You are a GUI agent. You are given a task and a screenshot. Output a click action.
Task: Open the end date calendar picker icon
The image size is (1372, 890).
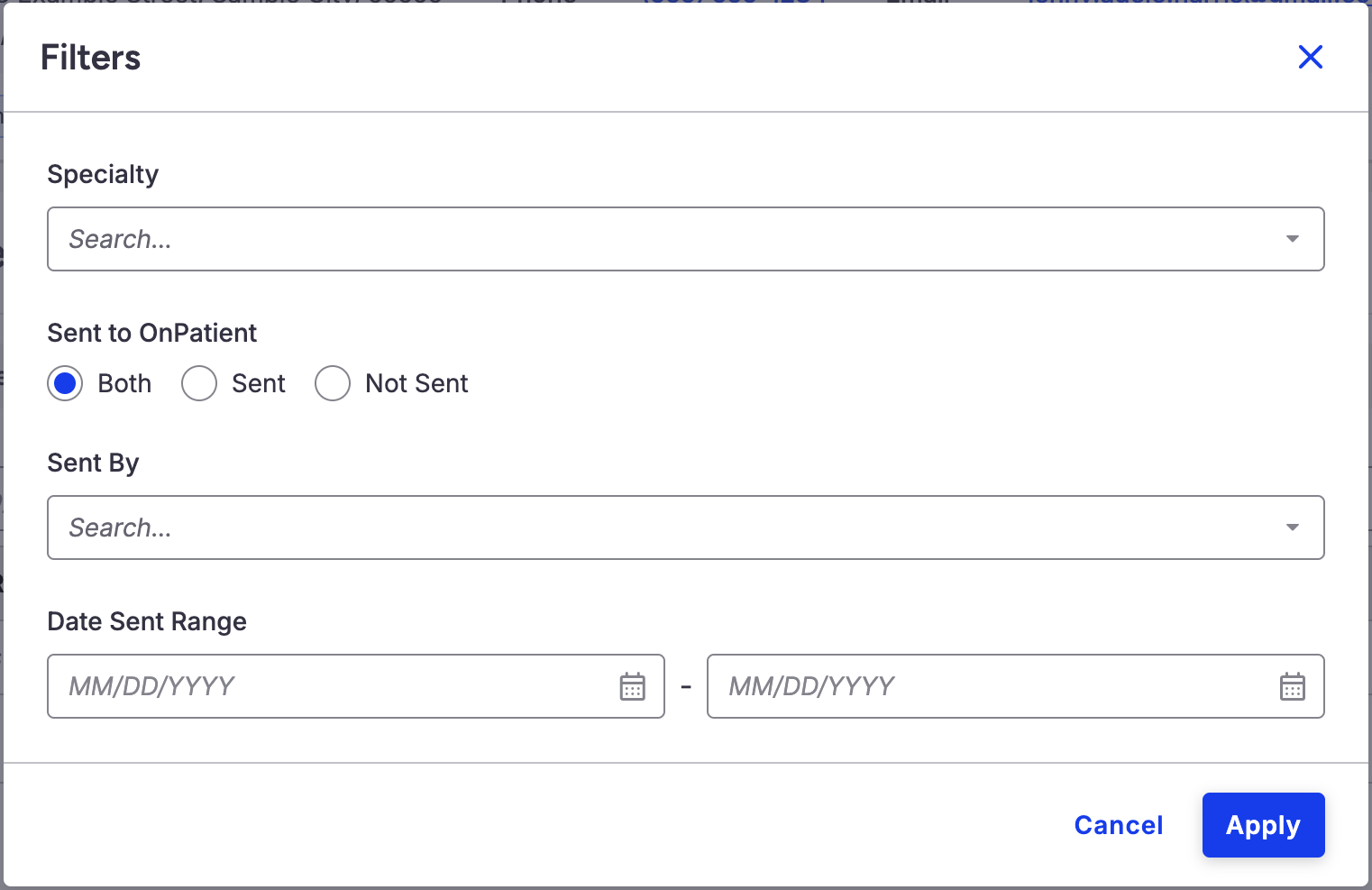tap(1293, 686)
